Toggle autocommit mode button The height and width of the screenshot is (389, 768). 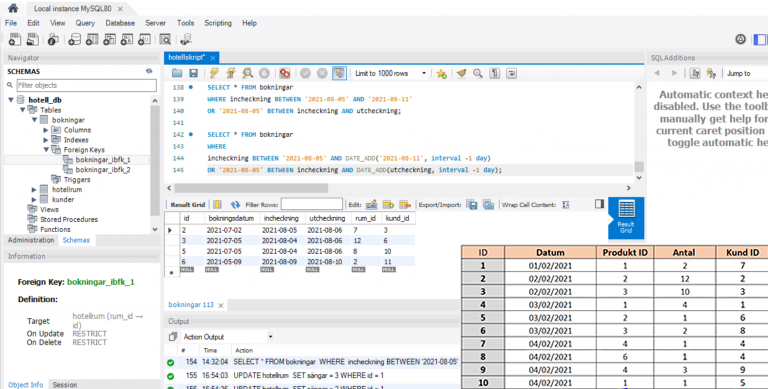point(339,73)
